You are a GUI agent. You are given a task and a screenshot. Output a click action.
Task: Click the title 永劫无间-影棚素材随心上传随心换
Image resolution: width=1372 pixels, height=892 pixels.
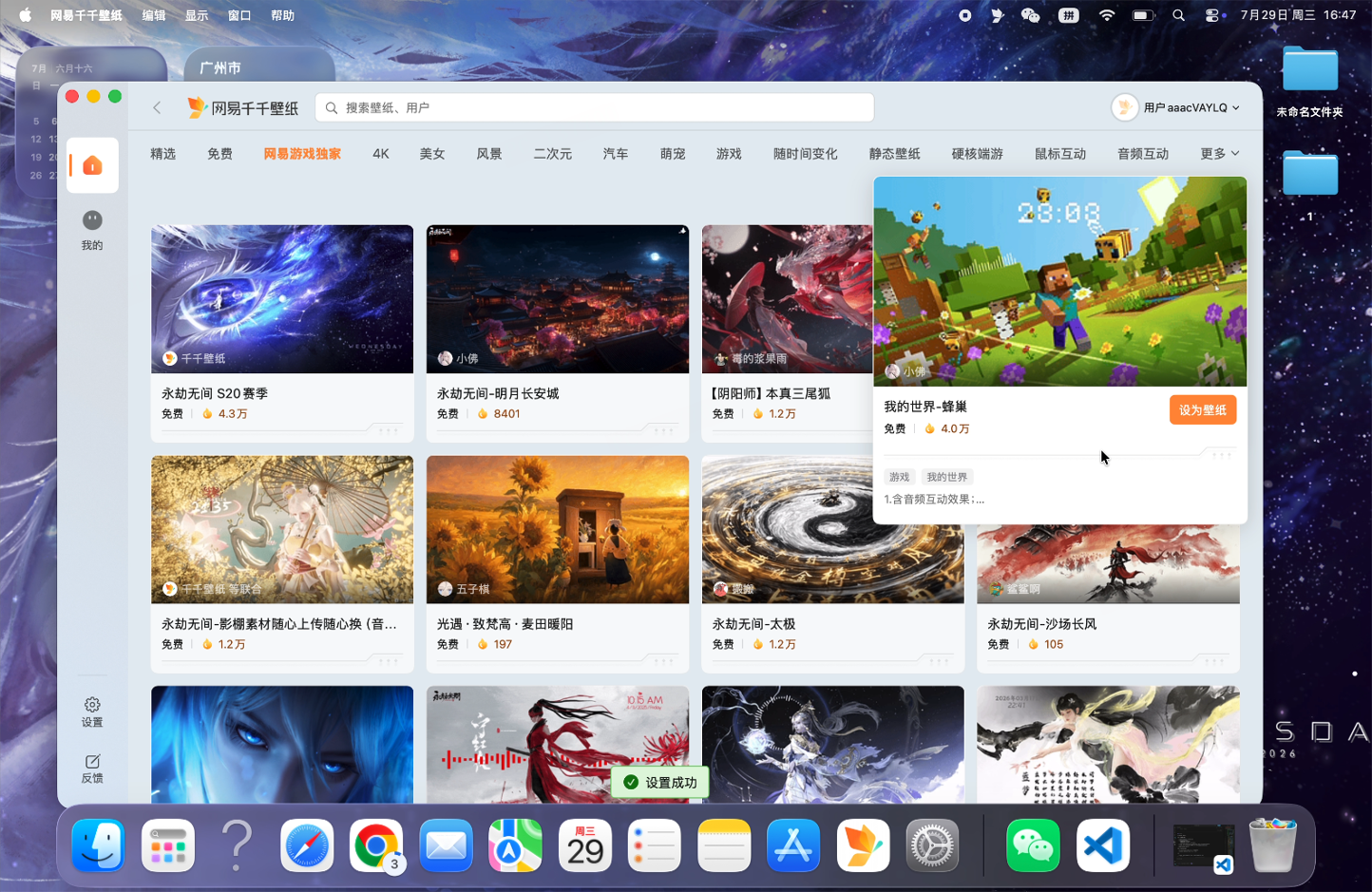tap(279, 624)
